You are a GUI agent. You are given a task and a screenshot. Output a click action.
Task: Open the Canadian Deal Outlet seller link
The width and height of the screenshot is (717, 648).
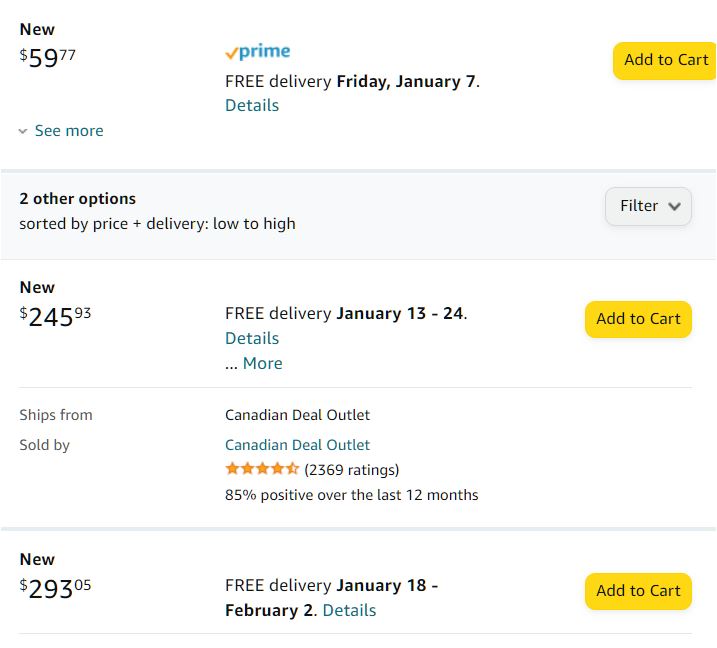(x=297, y=445)
